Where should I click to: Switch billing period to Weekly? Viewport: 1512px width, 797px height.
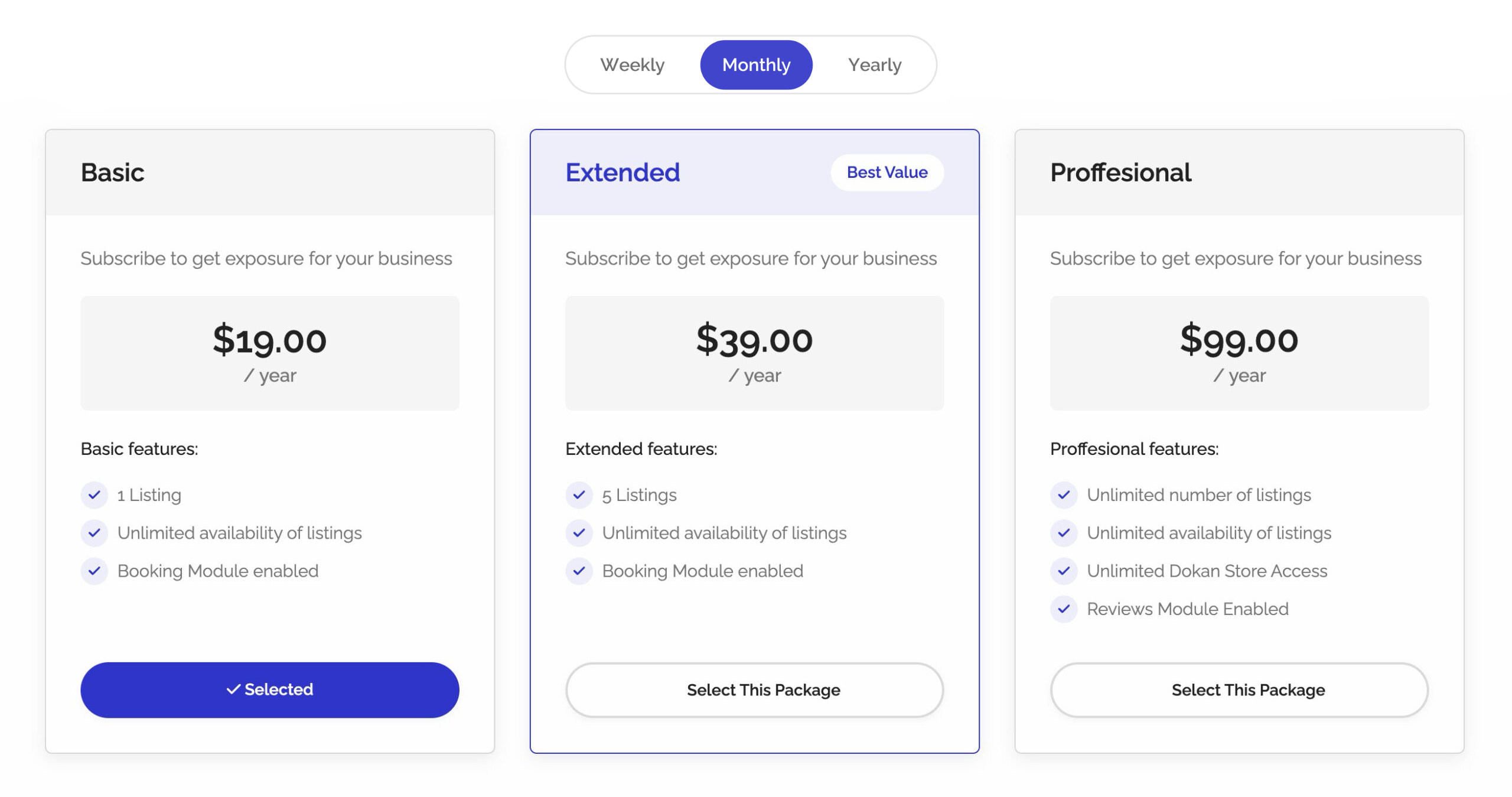(632, 65)
